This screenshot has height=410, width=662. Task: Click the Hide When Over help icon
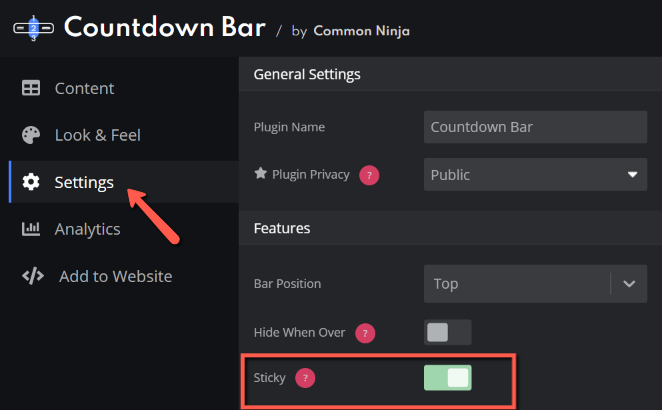tap(365, 333)
